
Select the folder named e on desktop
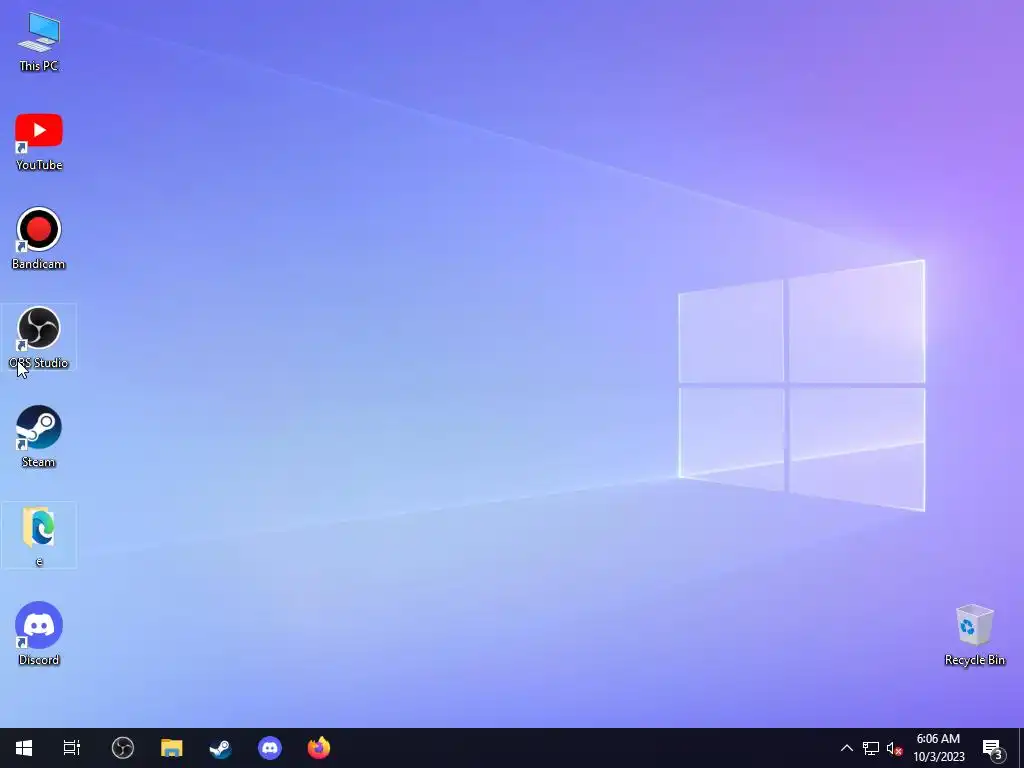[x=39, y=536]
